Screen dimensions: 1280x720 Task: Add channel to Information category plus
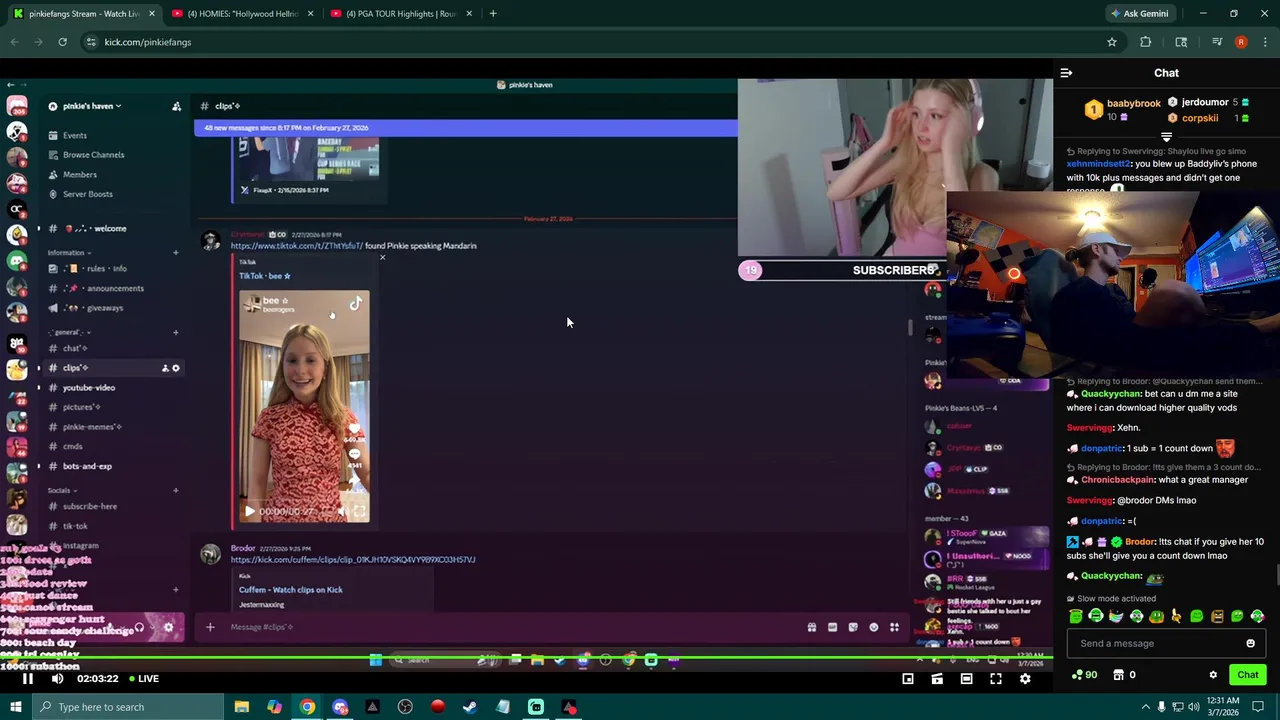(176, 253)
